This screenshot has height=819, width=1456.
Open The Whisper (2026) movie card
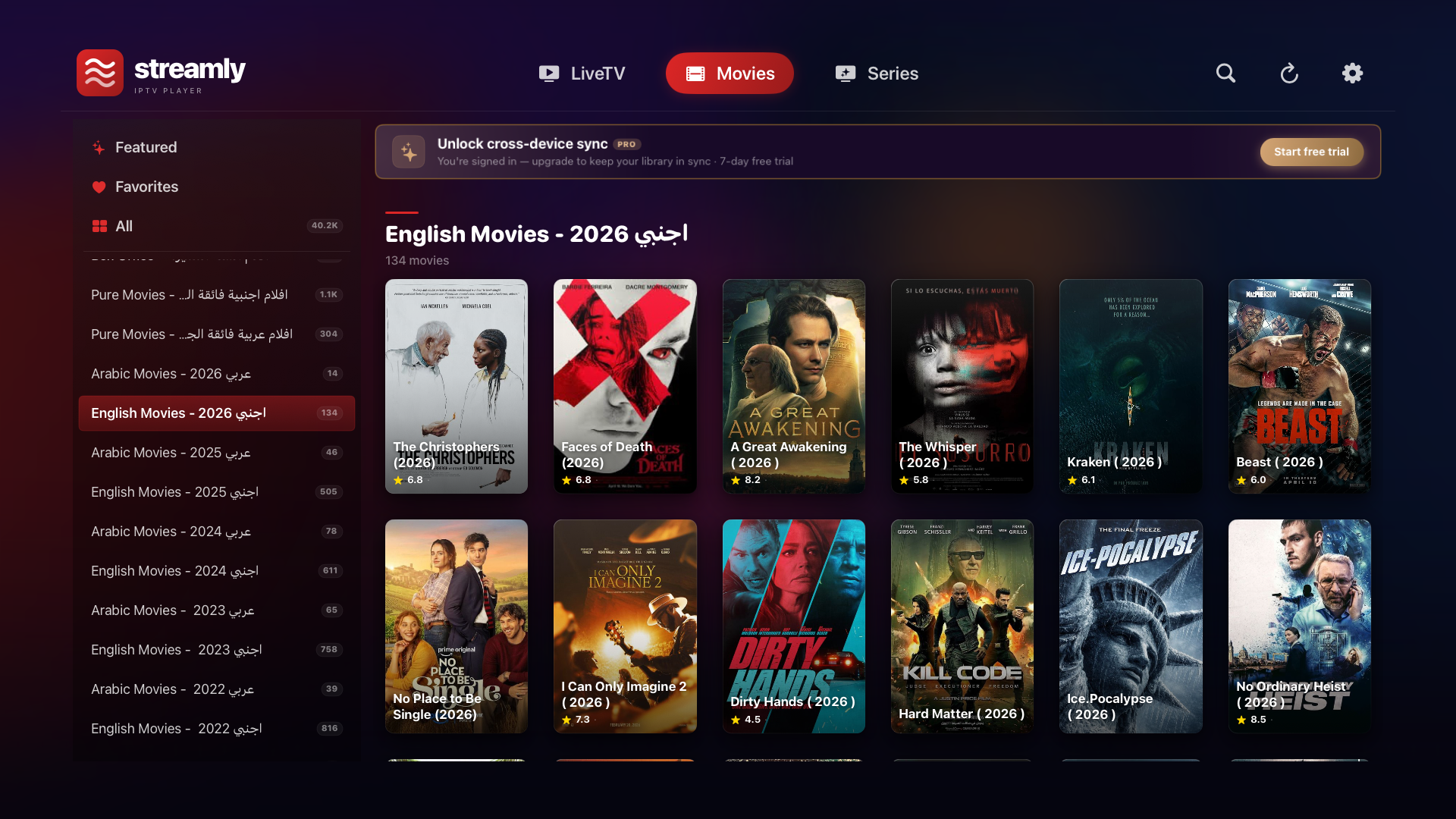pos(962,386)
